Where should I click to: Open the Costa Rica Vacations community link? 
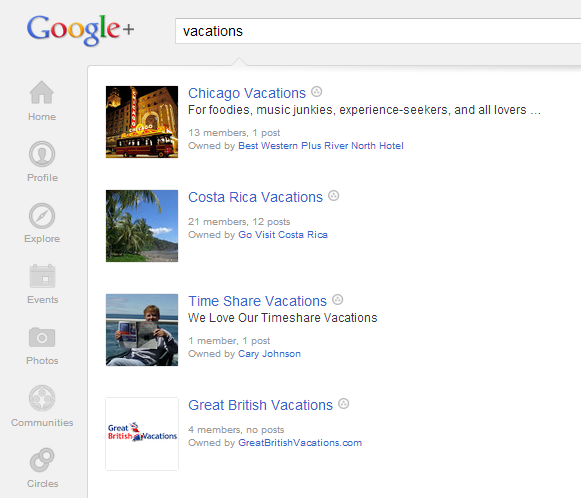255,197
